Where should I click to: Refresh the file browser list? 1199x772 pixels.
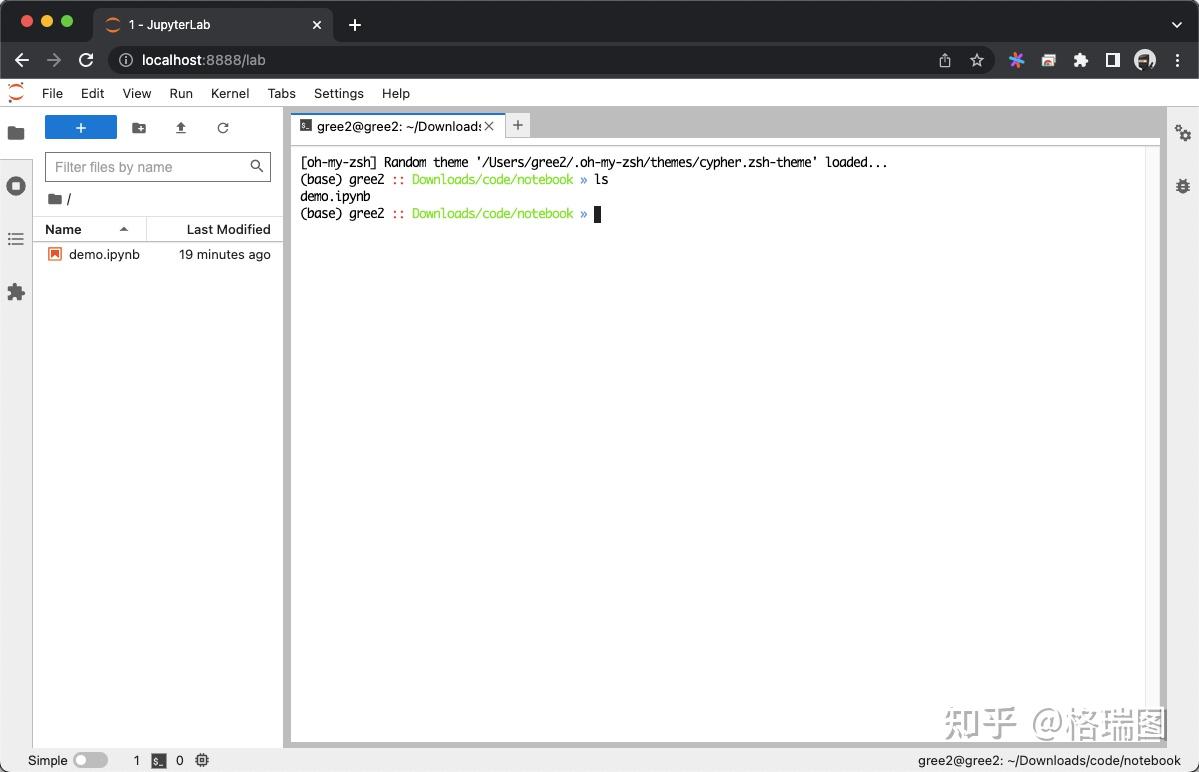(x=223, y=128)
